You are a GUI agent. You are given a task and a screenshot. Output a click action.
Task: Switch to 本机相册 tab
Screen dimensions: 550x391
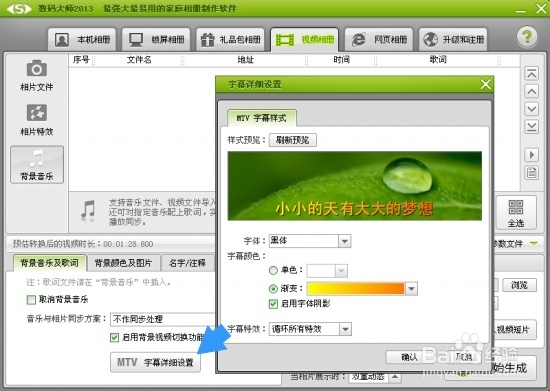[x=82, y=39]
